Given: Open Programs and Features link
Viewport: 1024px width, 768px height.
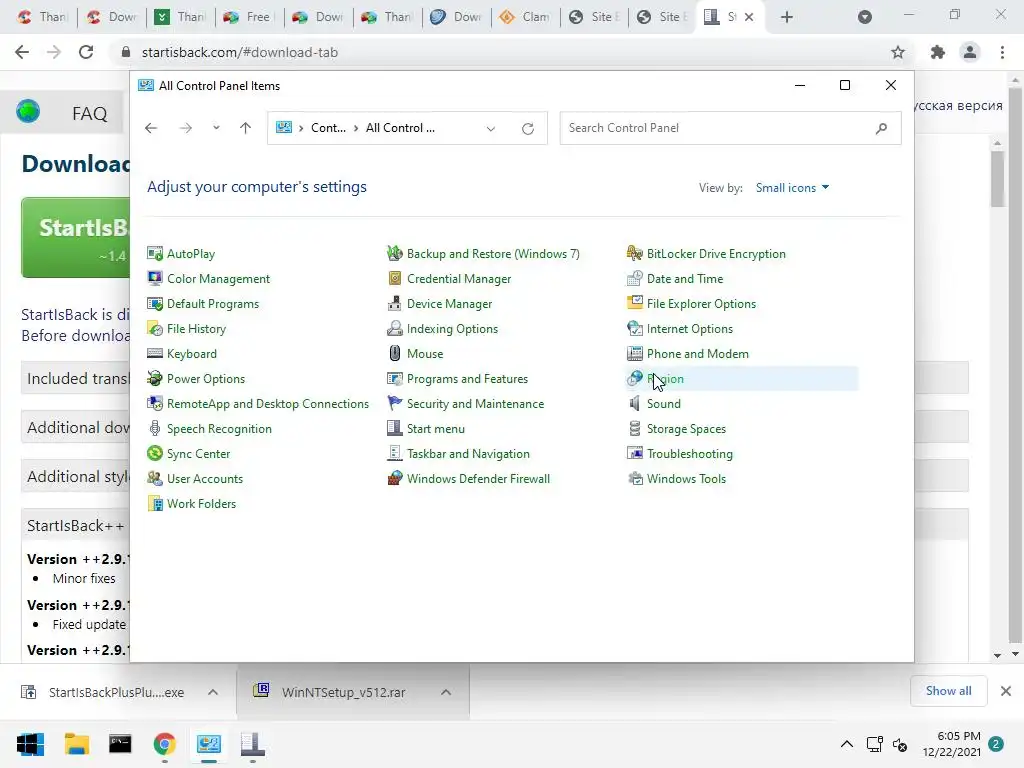Looking at the screenshot, I should (468, 379).
